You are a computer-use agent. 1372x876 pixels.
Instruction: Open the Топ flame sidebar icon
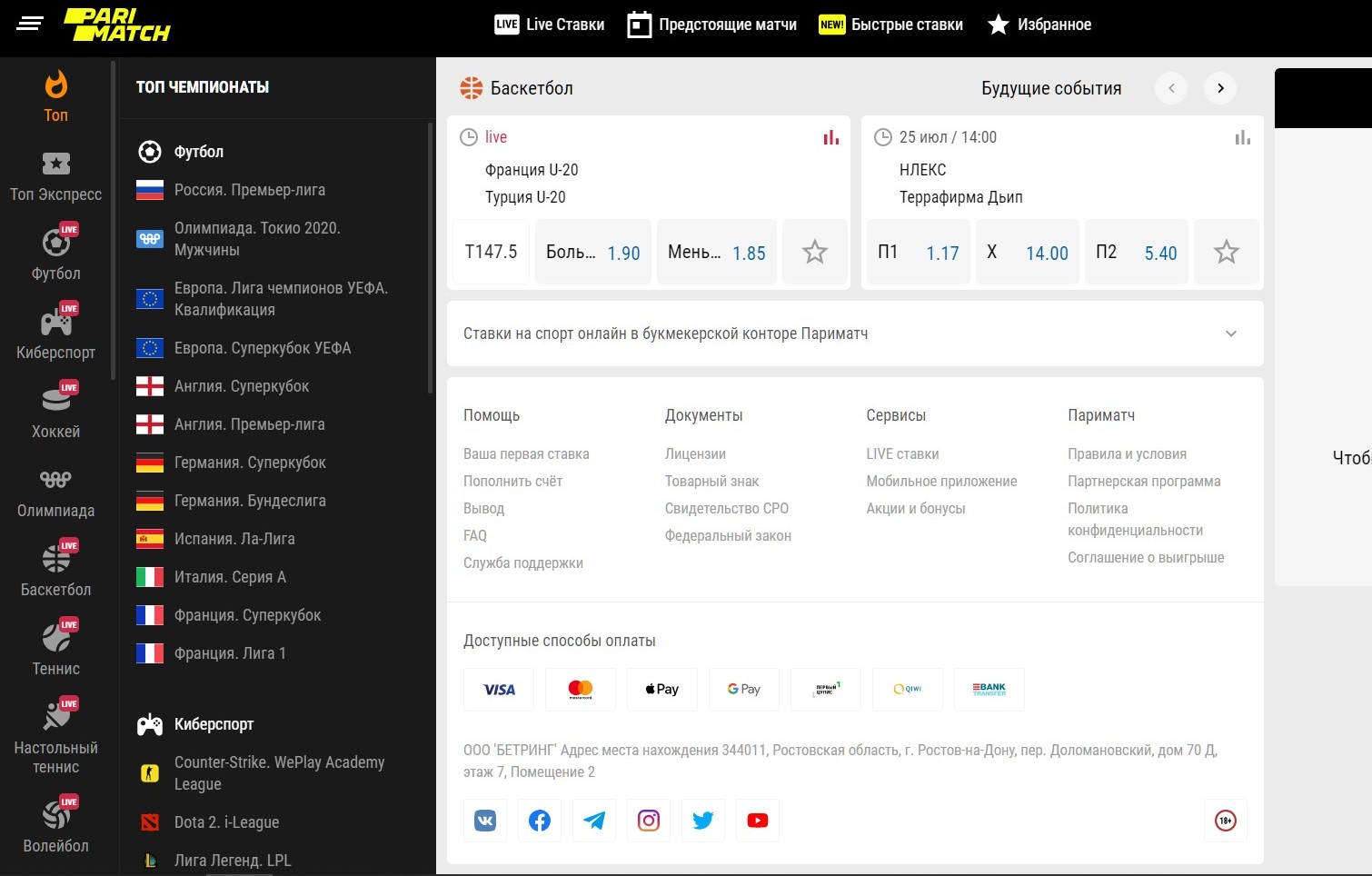coord(55,96)
